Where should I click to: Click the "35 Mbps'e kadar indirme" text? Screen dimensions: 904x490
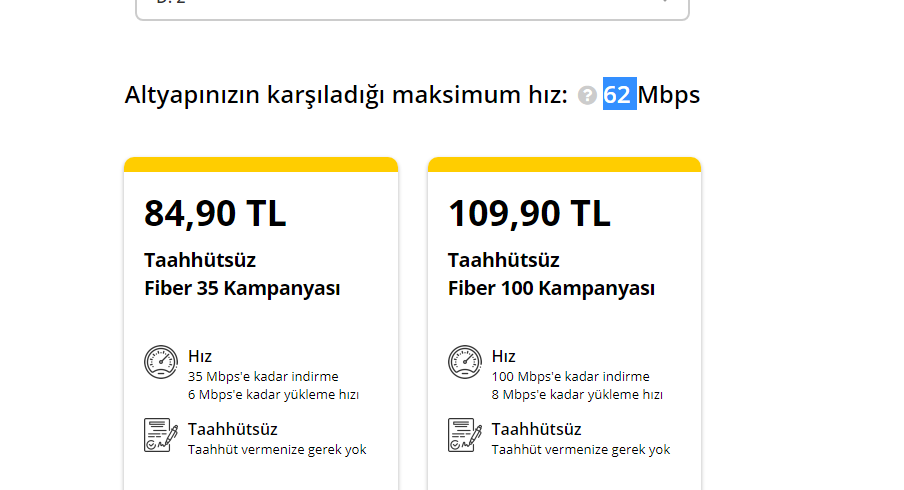(263, 377)
